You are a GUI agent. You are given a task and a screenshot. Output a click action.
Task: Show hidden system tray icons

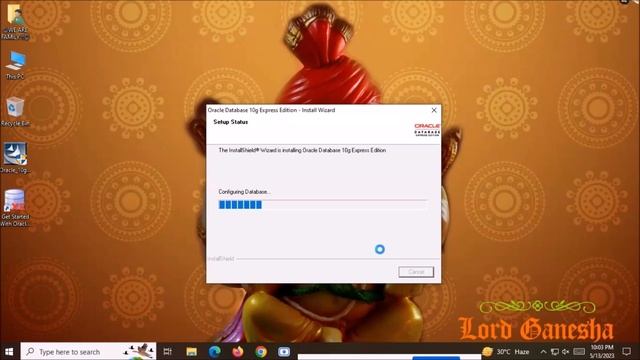point(543,351)
